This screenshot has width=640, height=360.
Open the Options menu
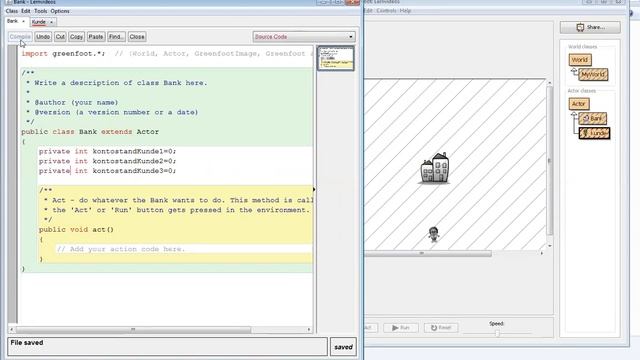(60, 11)
